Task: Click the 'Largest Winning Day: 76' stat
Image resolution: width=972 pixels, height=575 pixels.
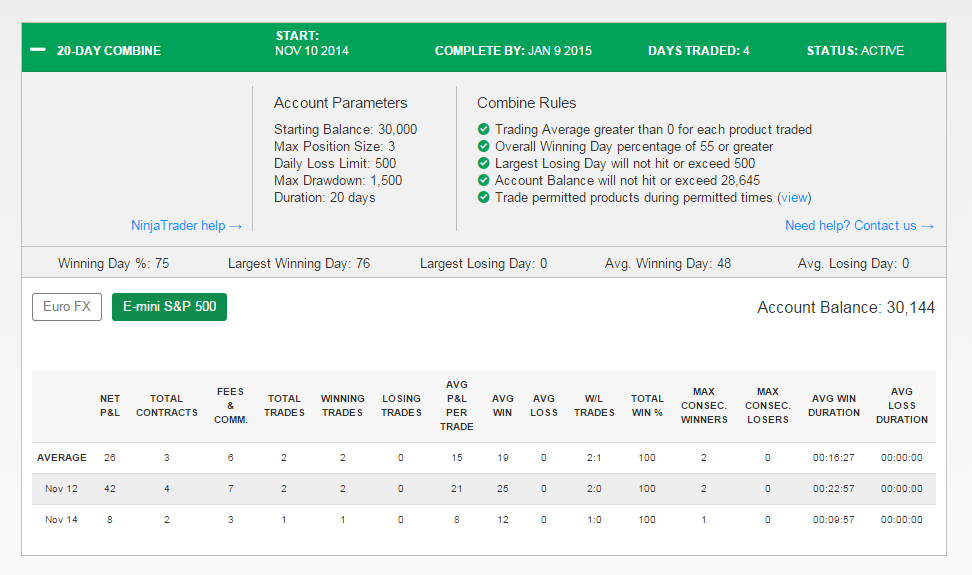Action: [299, 263]
